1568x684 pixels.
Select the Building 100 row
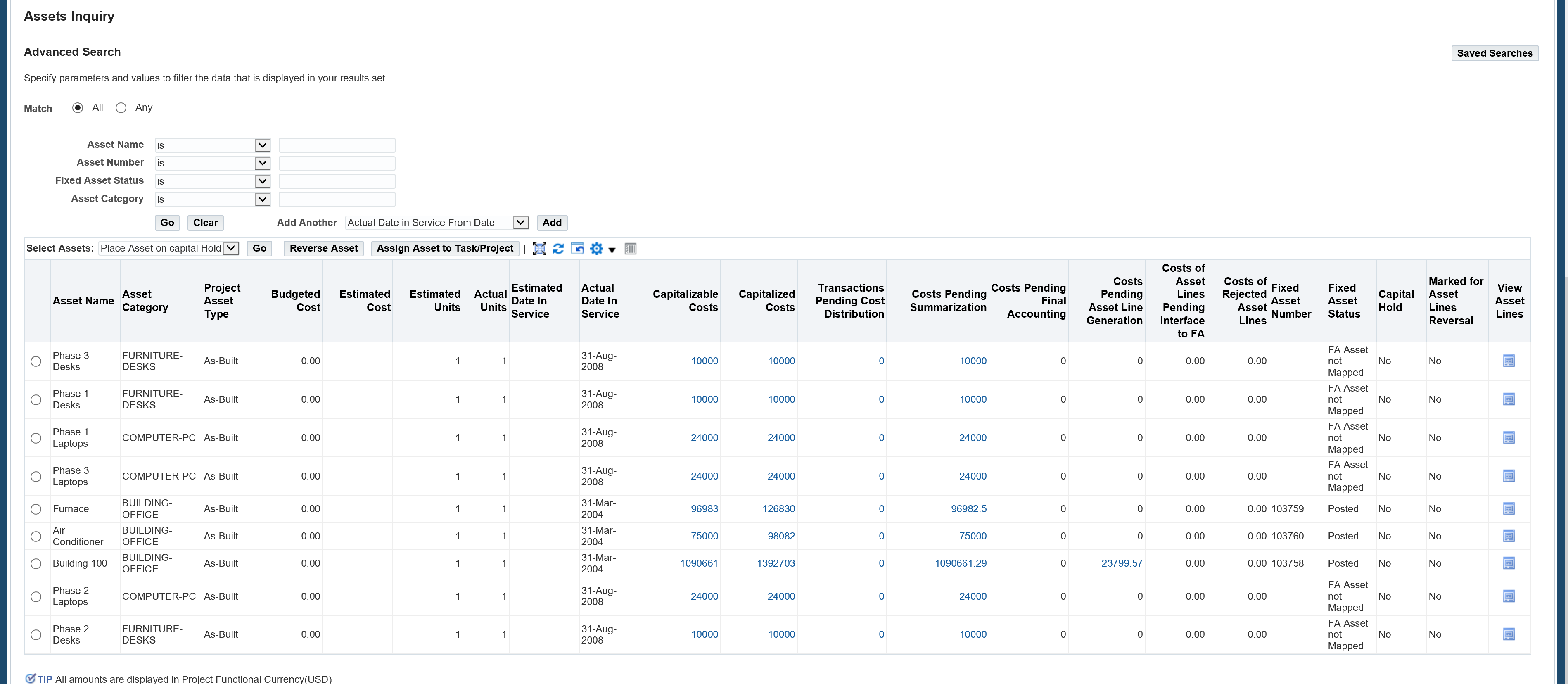point(36,564)
